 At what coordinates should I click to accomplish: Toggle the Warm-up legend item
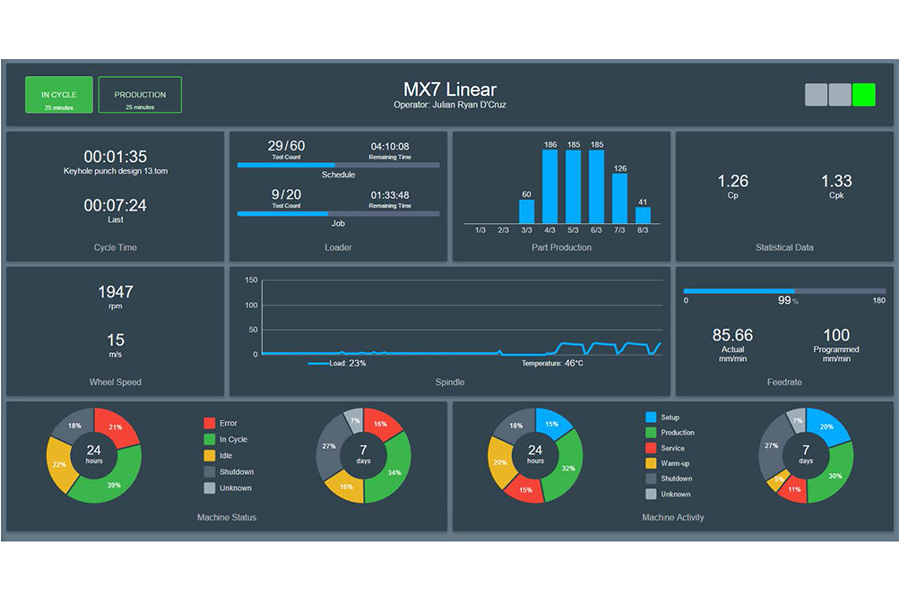pyautogui.click(x=676, y=463)
